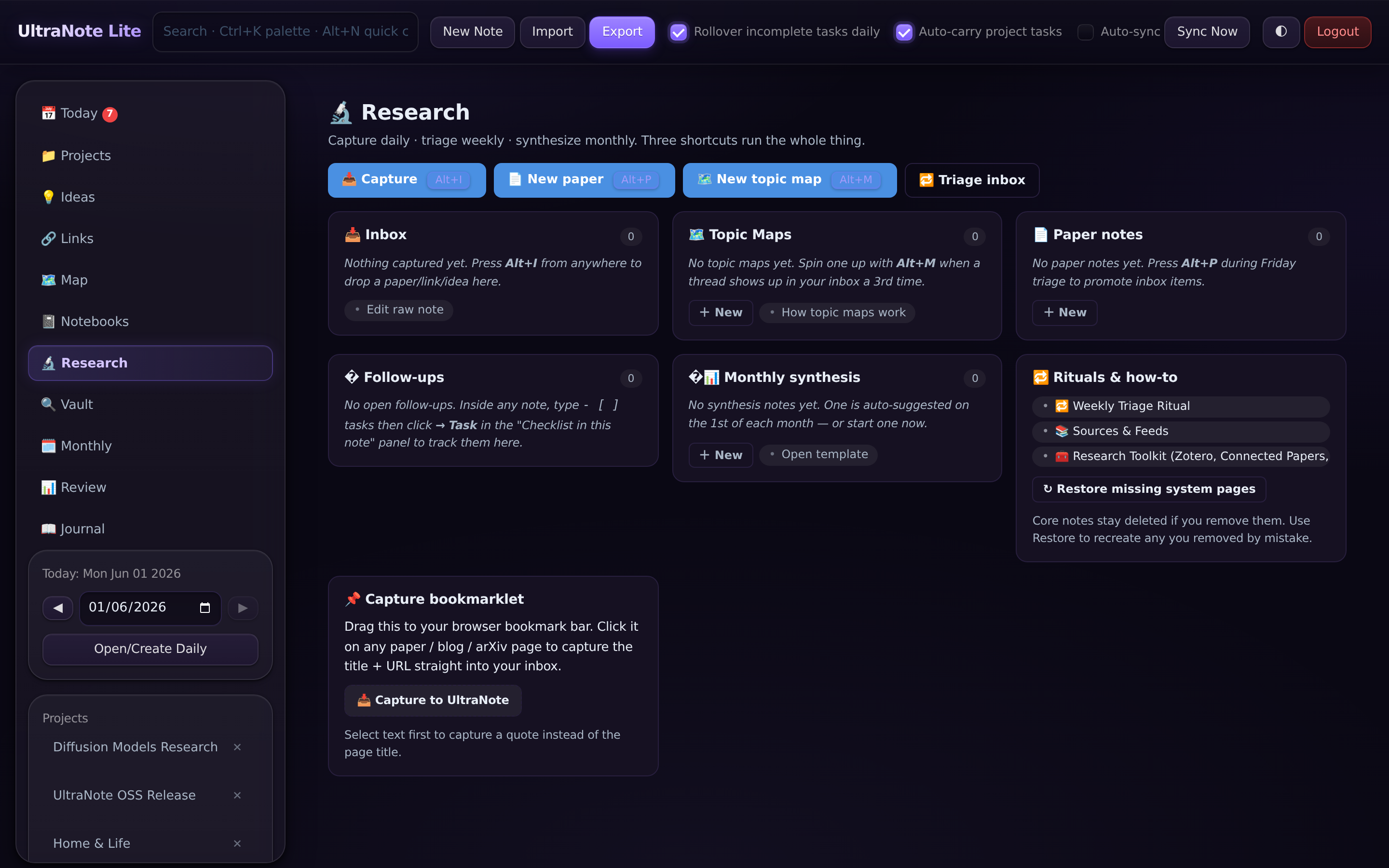1389x868 pixels.
Task: Click the New topic map button
Action: (x=790, y=180)
